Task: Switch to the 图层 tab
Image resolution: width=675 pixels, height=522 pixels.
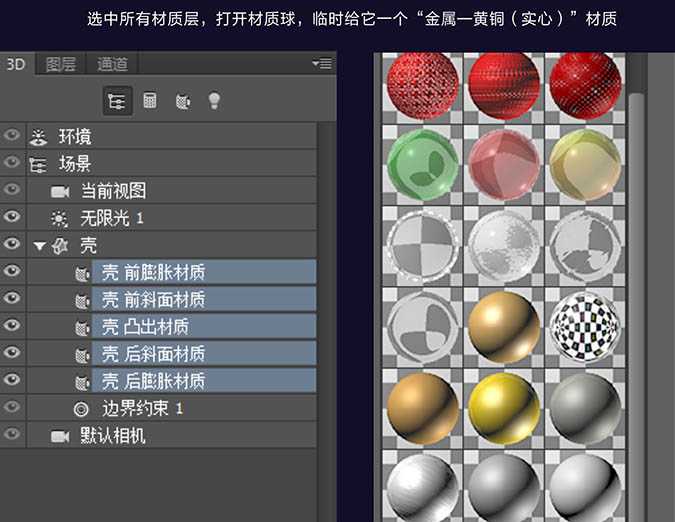Action: 61,64
